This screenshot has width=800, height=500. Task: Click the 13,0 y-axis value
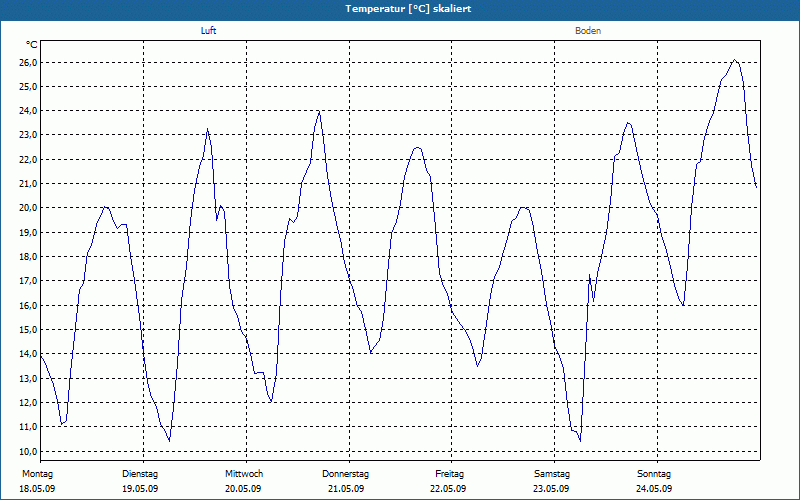[28, 379]
